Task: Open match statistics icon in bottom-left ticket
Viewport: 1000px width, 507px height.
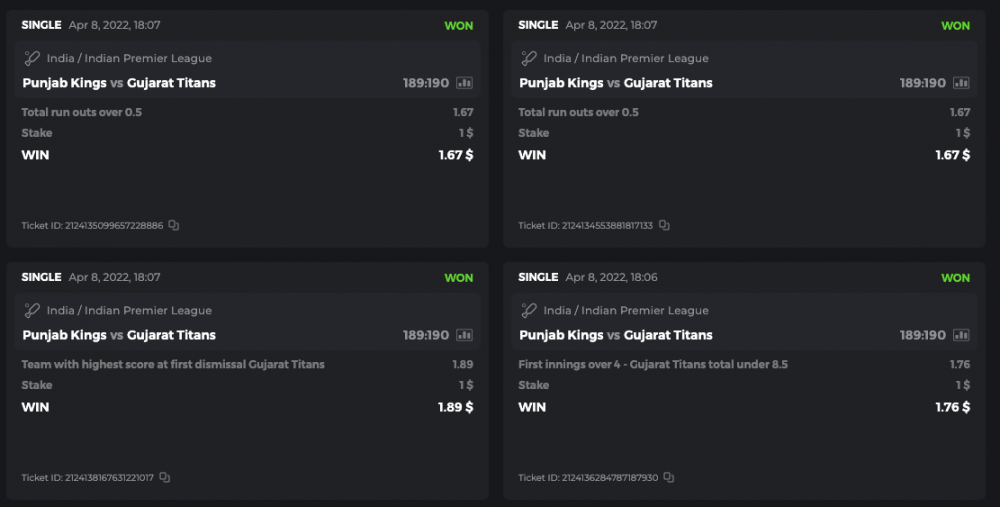Action: coord(464,335)
